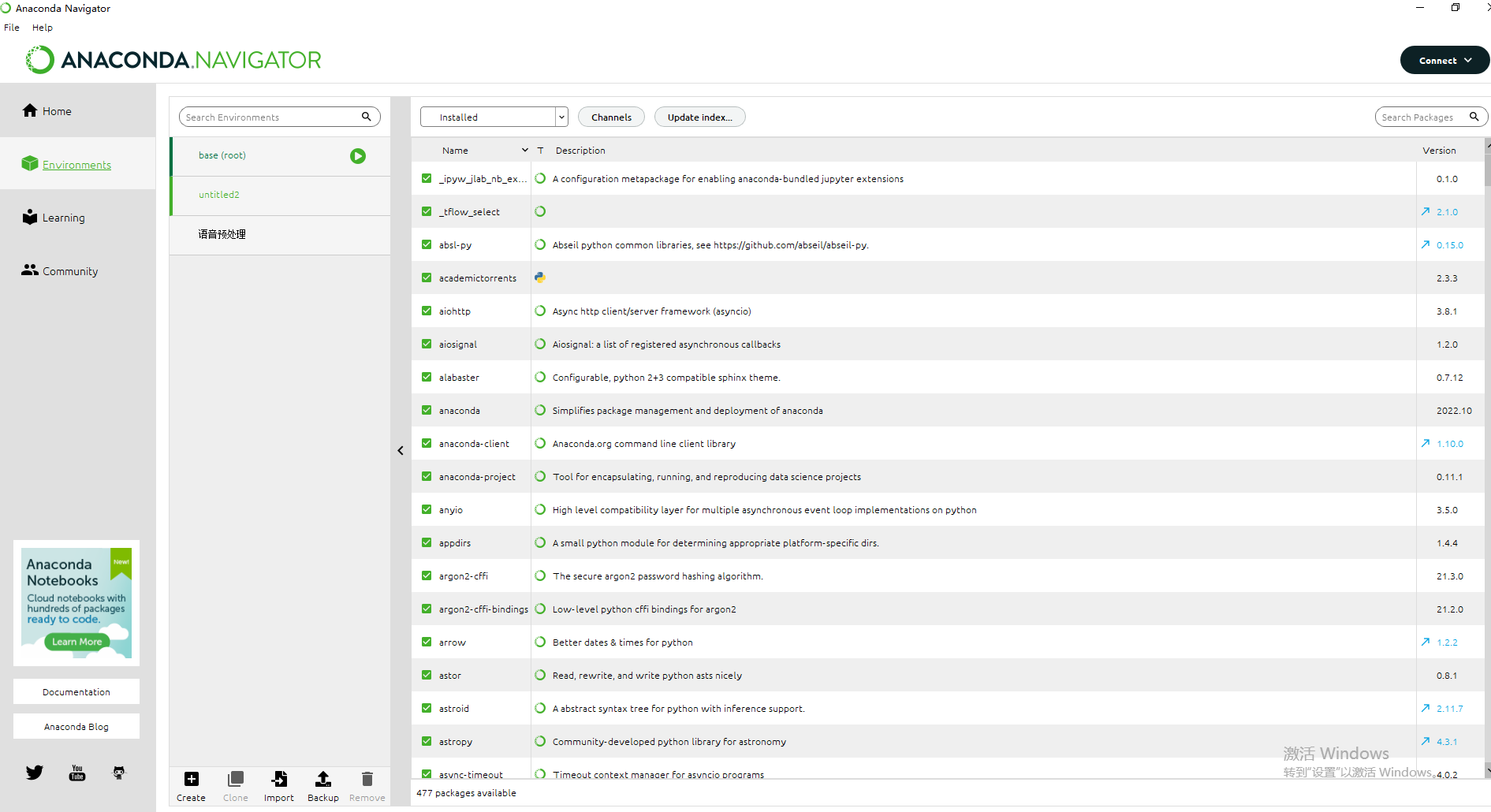Open Twitter link icon in sidebar
Screen dimensions: 1491x812
click(x=34, y=773)
